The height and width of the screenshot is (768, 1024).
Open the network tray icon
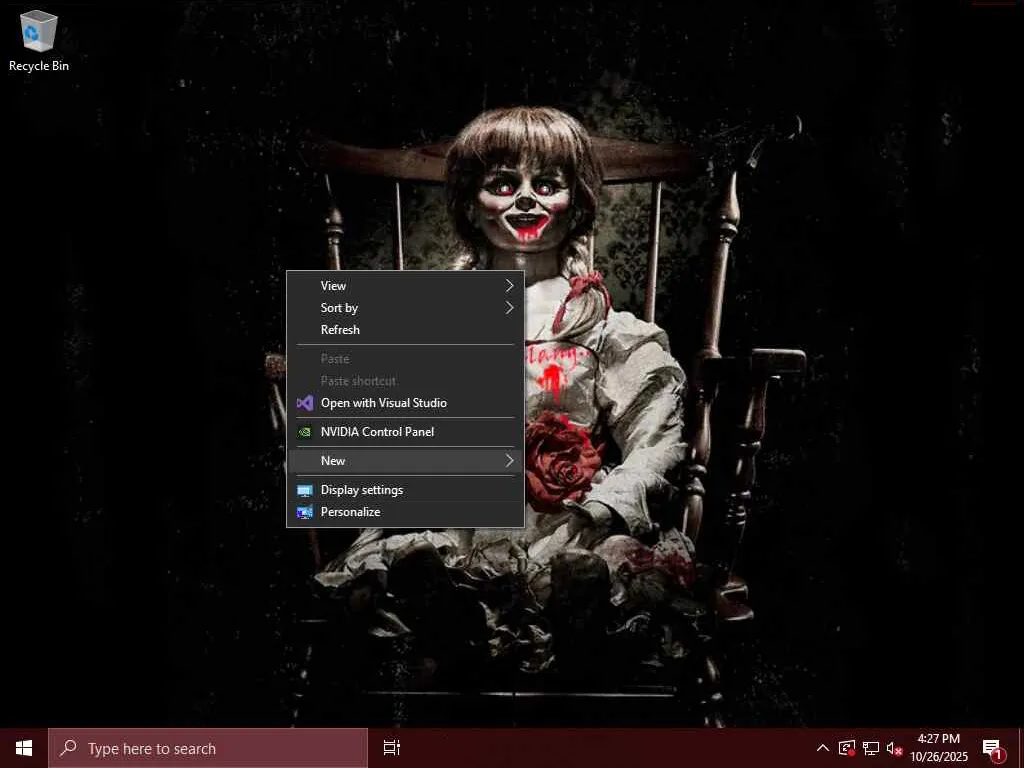click(x=871, y=748)
